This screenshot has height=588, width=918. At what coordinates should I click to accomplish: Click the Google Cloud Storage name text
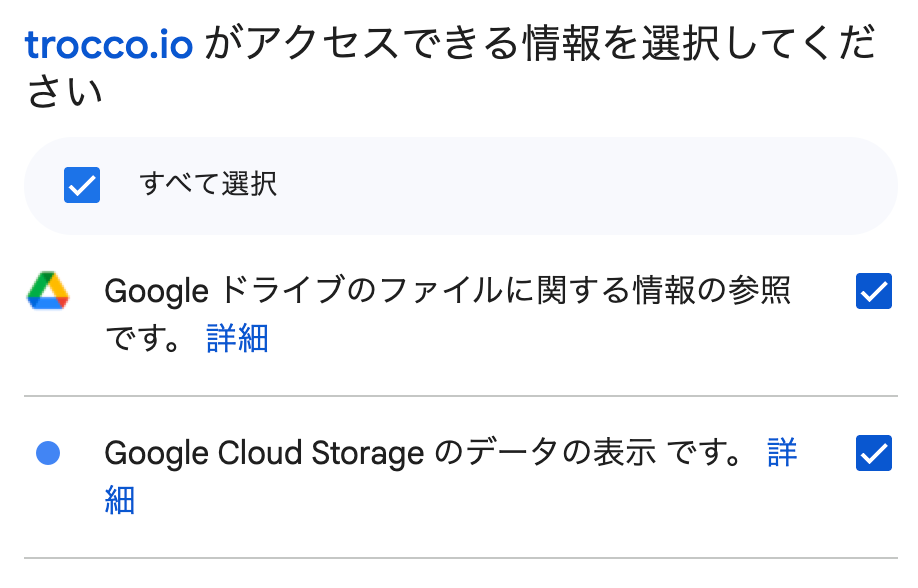point(264,454)
